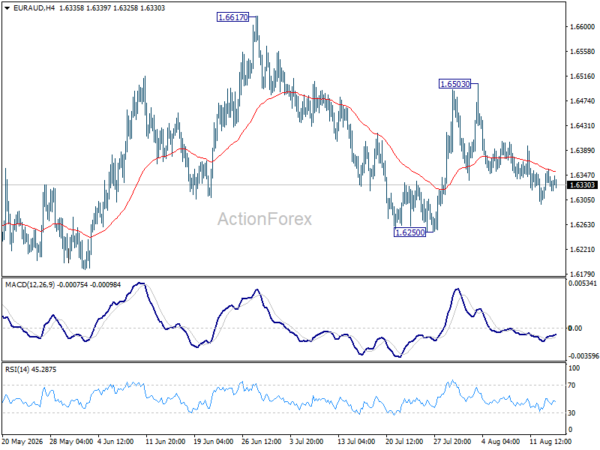Image resolution: width=600 pixels, height=450 pixels.
Task: Click the ActionForex watermark
Action: 265,219
